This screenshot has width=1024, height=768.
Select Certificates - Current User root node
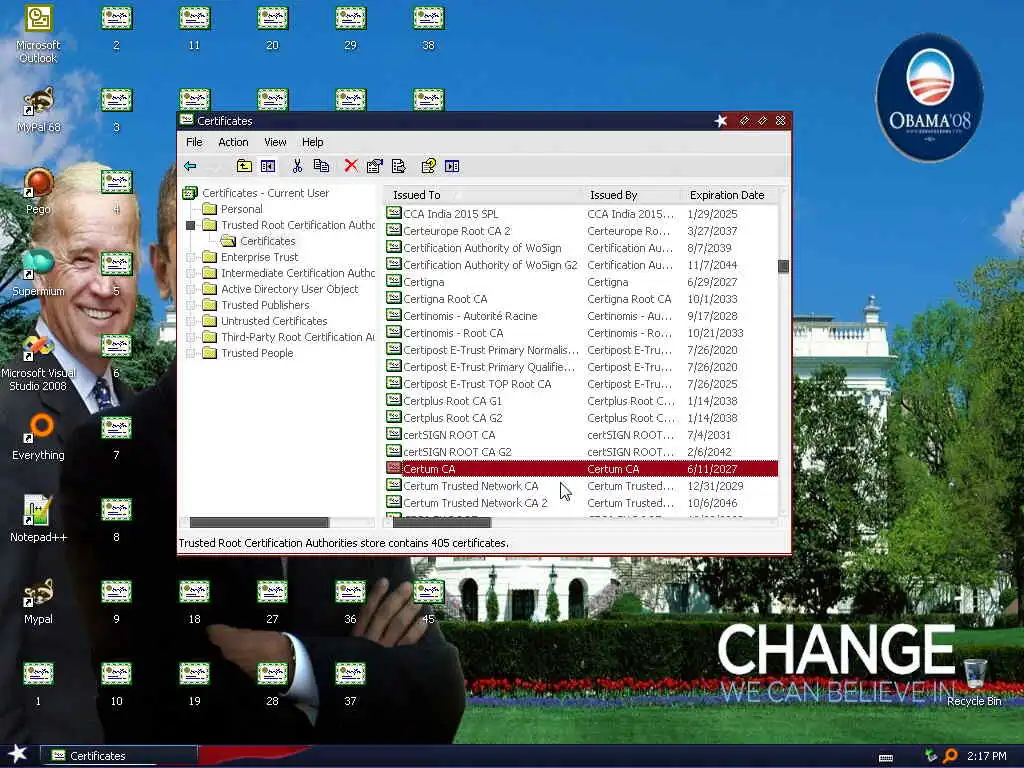coord(265,193)
